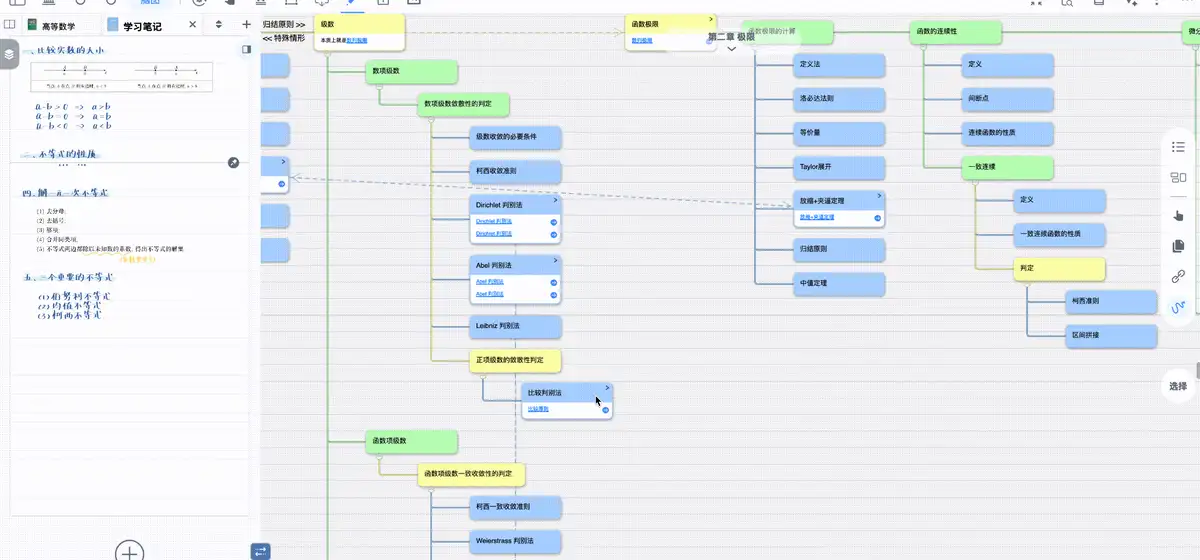The width and height of the screenshot is (1200, 560).
Task: Click arrow circle beside second Dirichlet link
Action: pyautogui.click(x=553, y=235)
